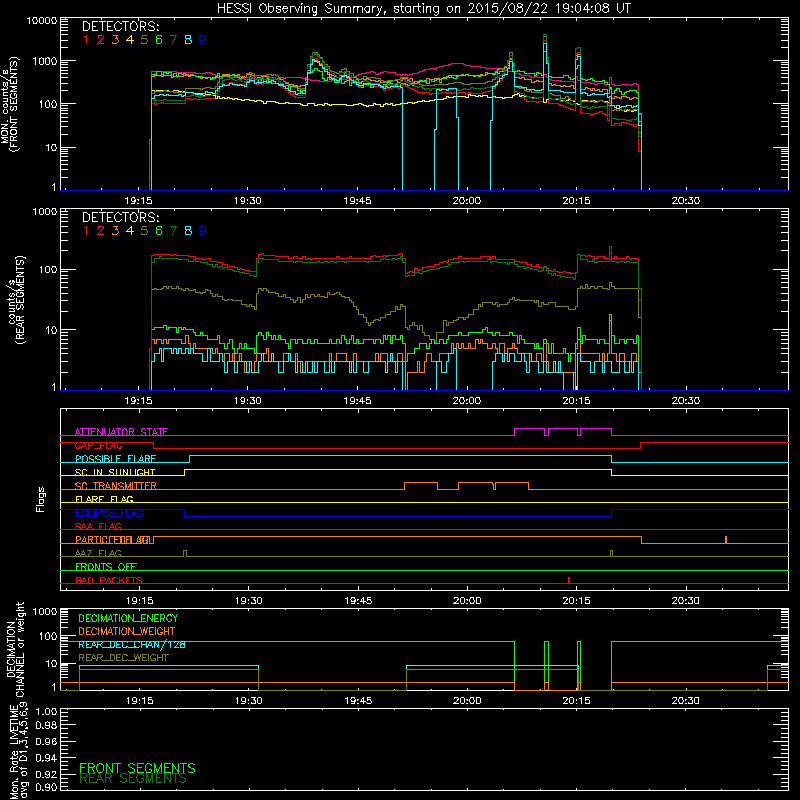
Task: Click the red BAD_PACKETS spike marker
Action: pos(569,581)
